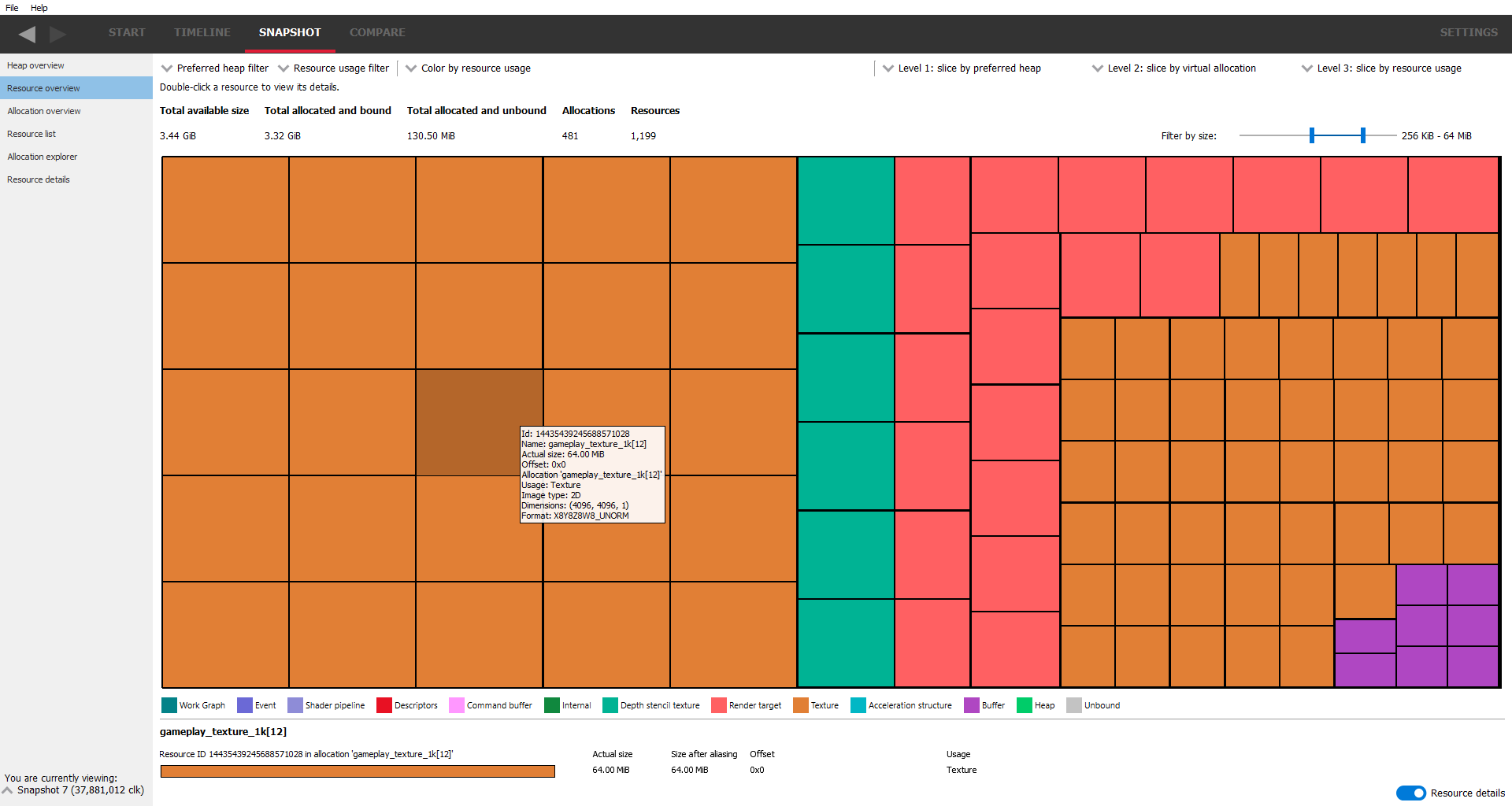Click the Buffer legend color swatch

(x=971, y=705)
